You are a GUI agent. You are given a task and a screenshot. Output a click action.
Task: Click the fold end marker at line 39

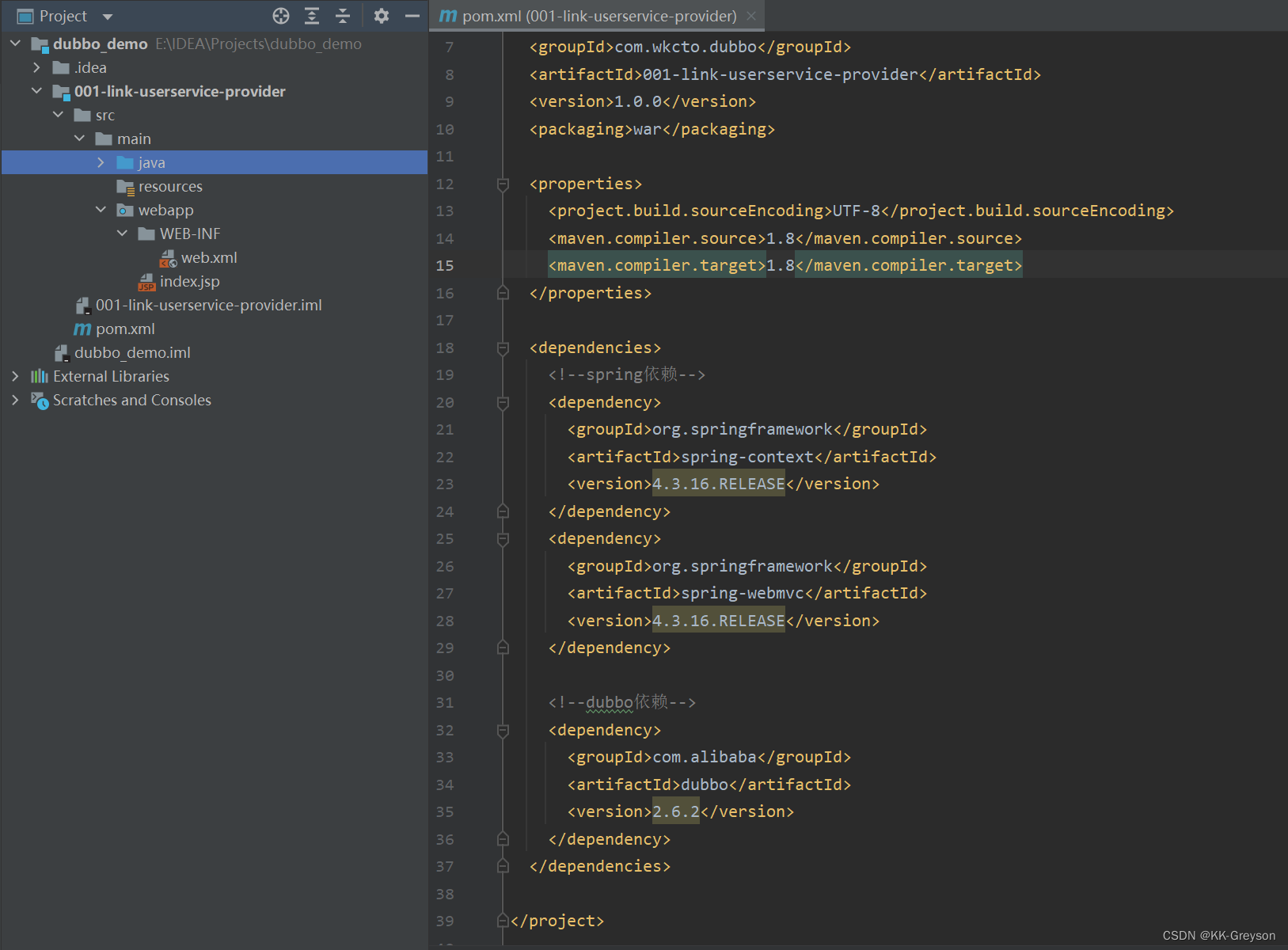tap(503, 921)
